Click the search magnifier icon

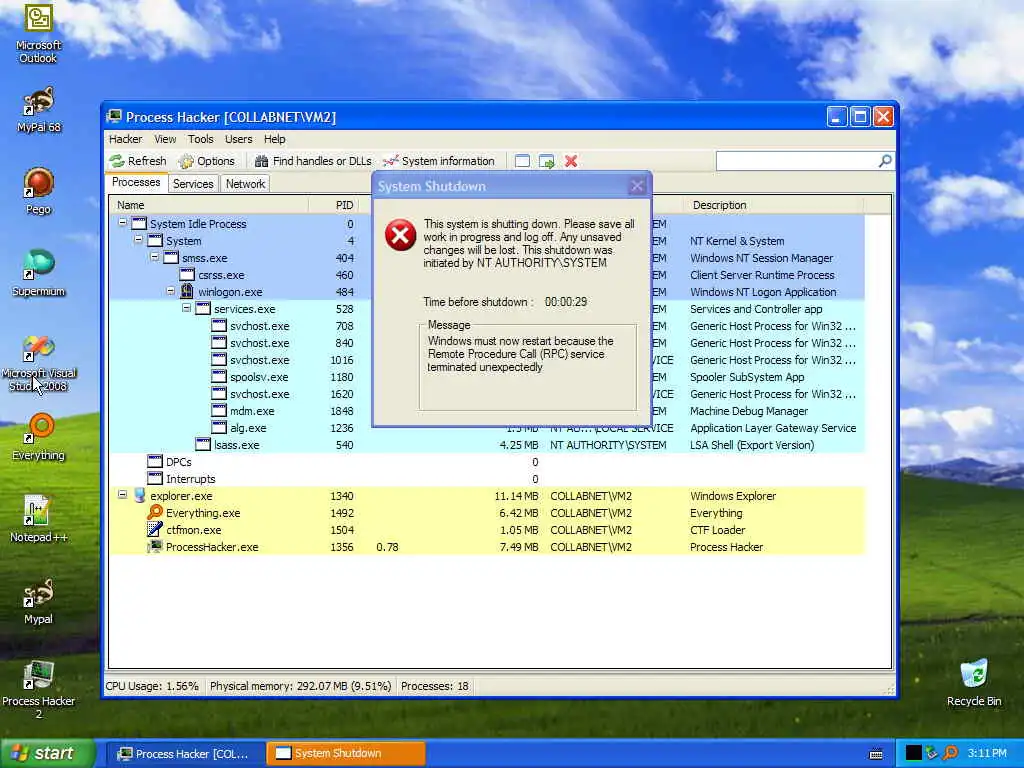(x=885, y=161)
